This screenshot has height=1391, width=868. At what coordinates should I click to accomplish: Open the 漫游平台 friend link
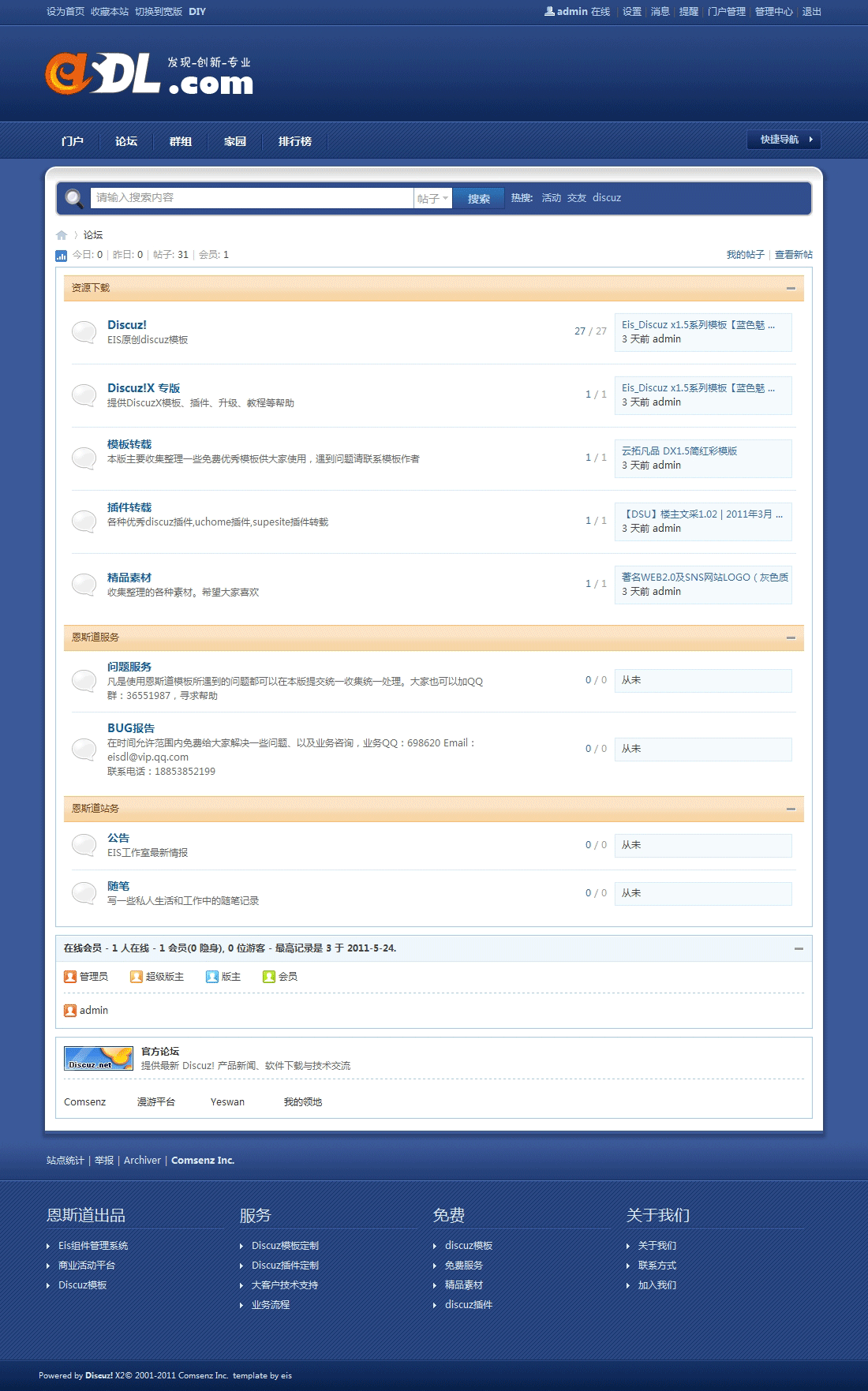click(156, 1102)
